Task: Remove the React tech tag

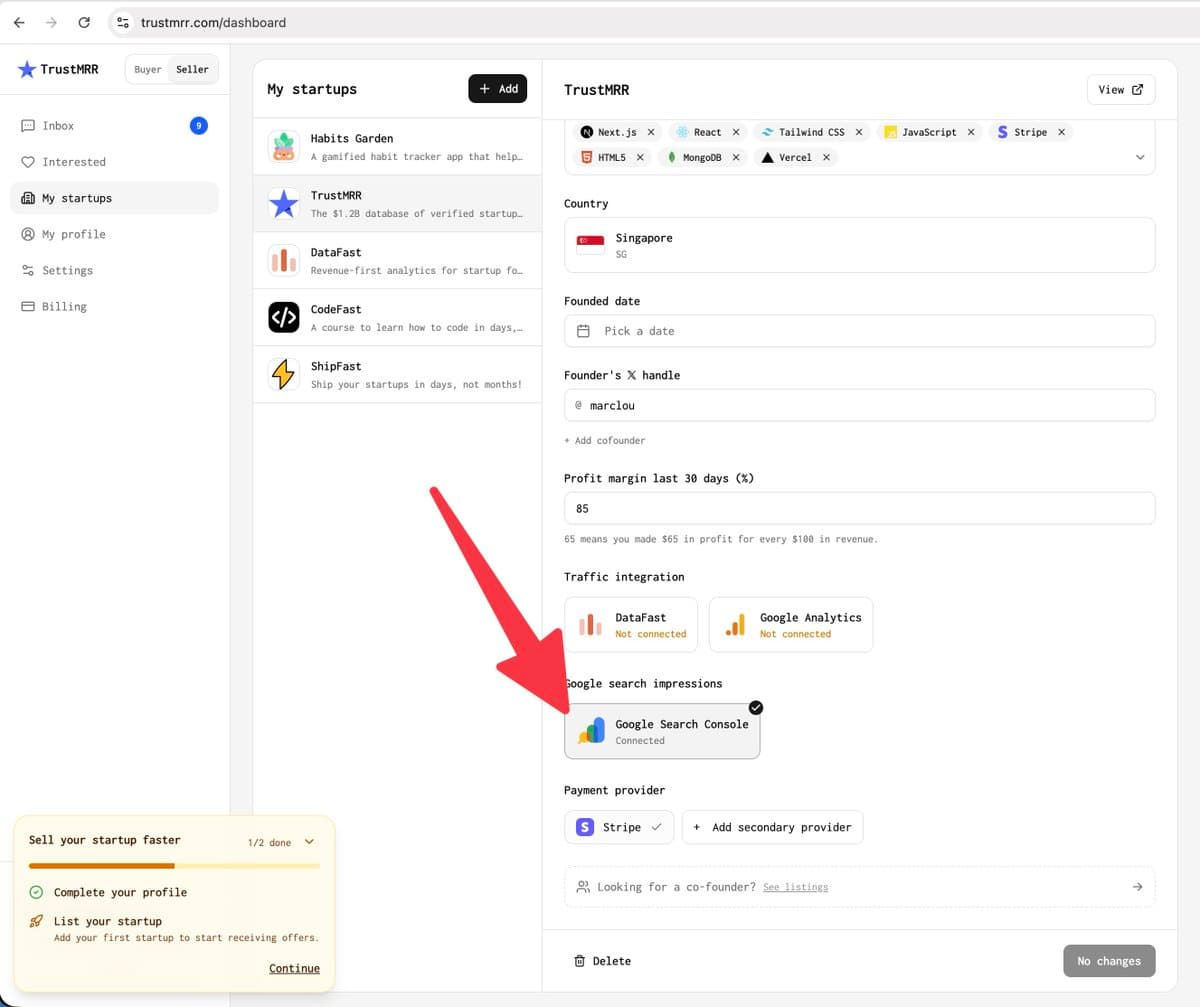Action: coord(736,132)
